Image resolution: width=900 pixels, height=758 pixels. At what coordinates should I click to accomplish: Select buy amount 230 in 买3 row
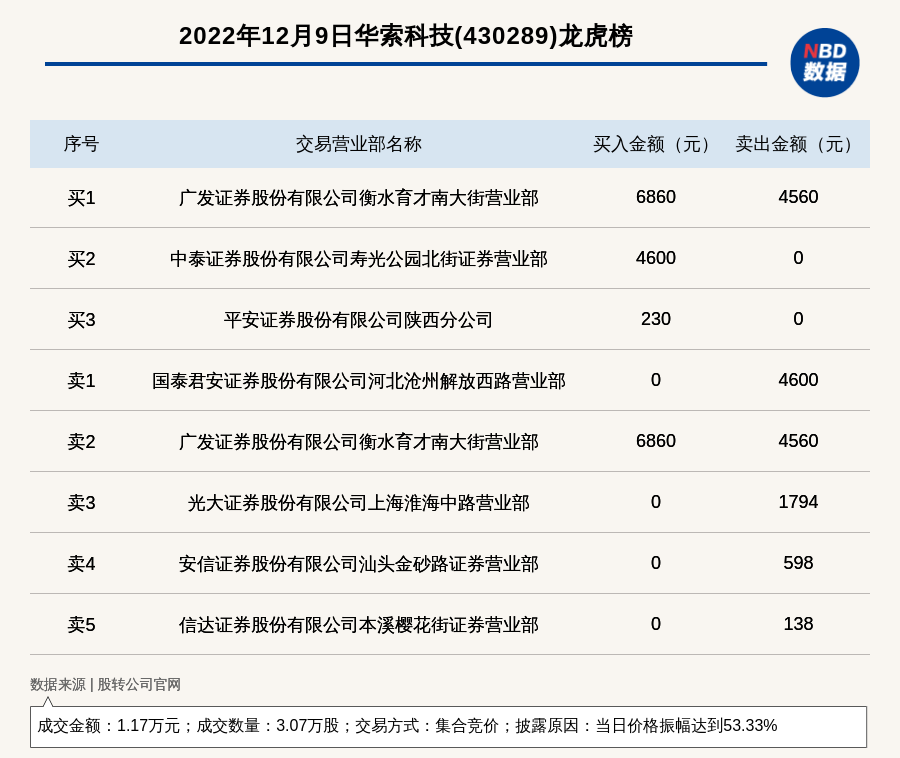655,318
